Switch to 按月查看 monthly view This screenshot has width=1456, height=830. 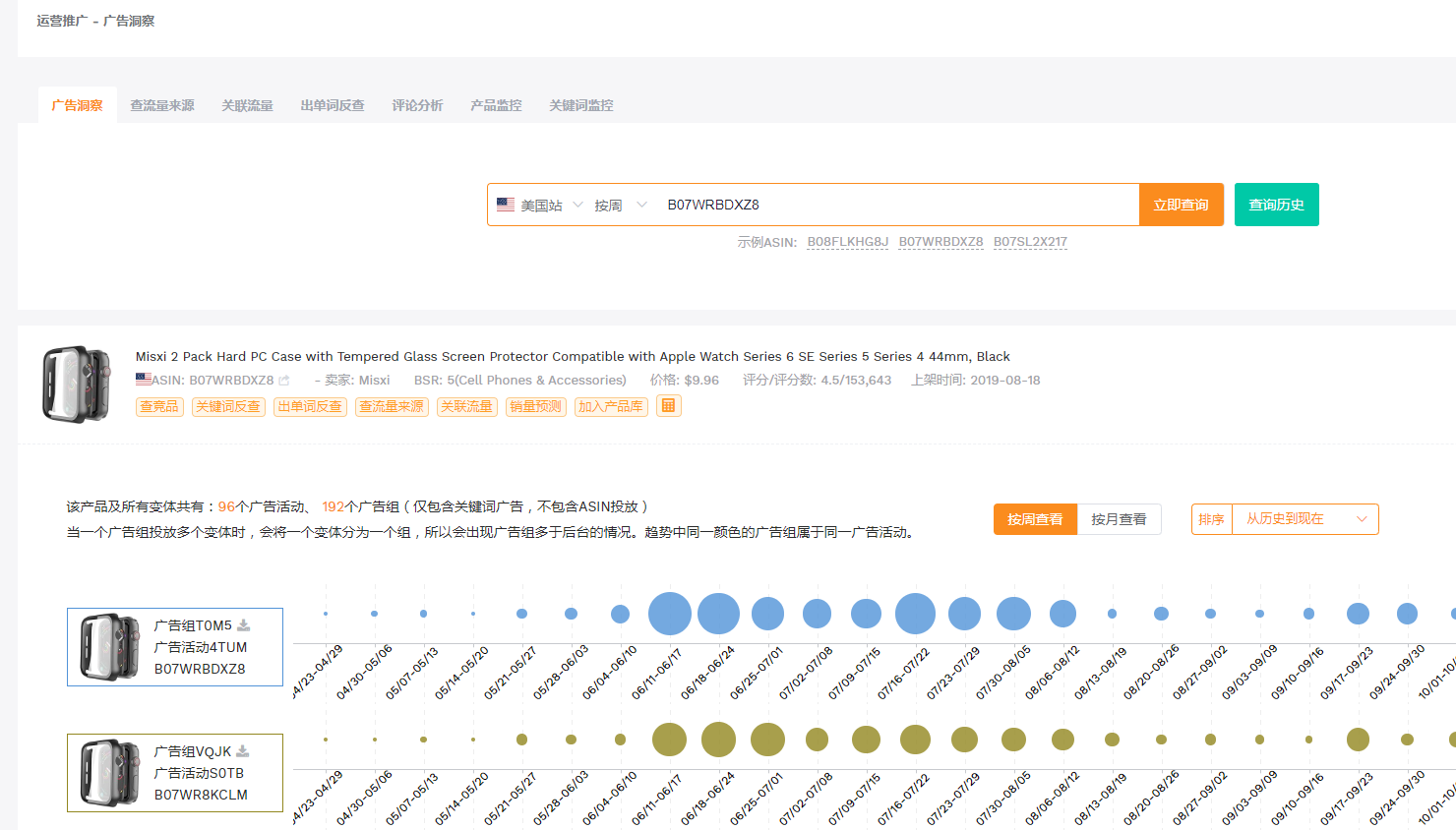point(1119,519)
